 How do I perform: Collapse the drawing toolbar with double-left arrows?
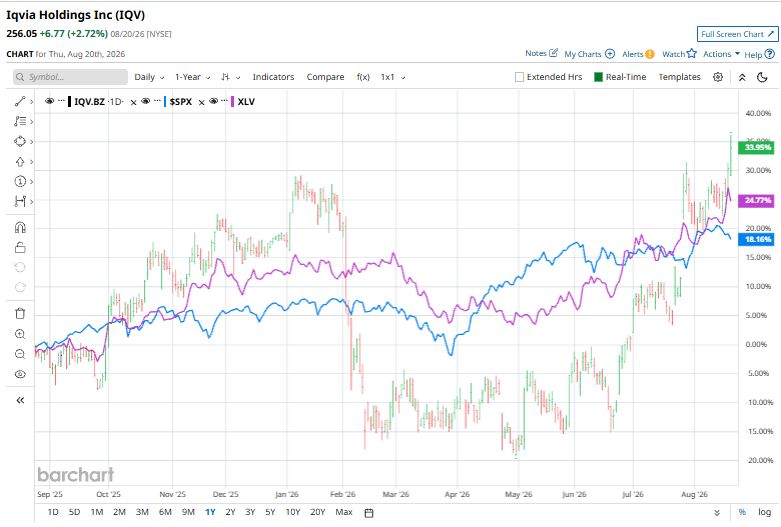point(20,400)
